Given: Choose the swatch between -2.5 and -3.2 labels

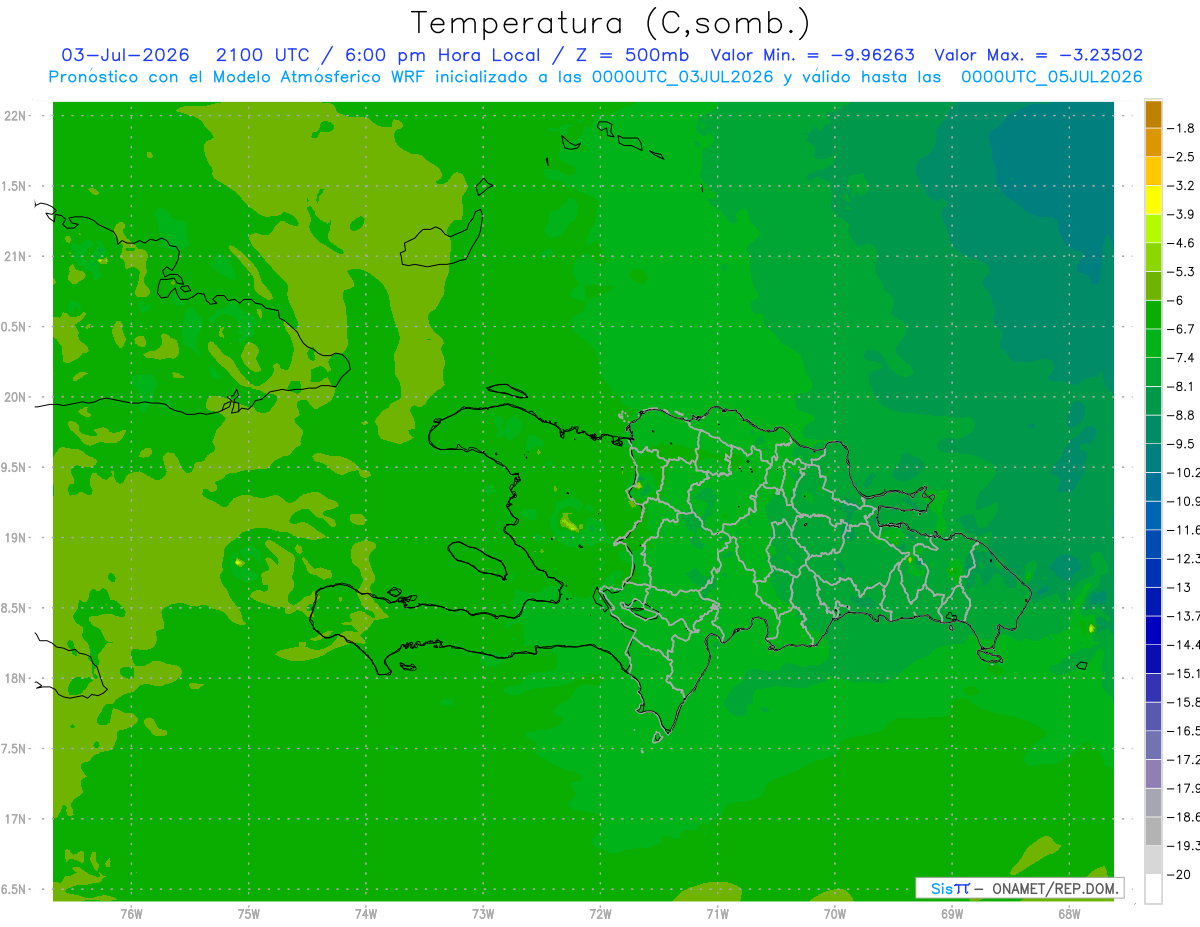Looking at the screenshot, I should click(x=1153, y=171).
